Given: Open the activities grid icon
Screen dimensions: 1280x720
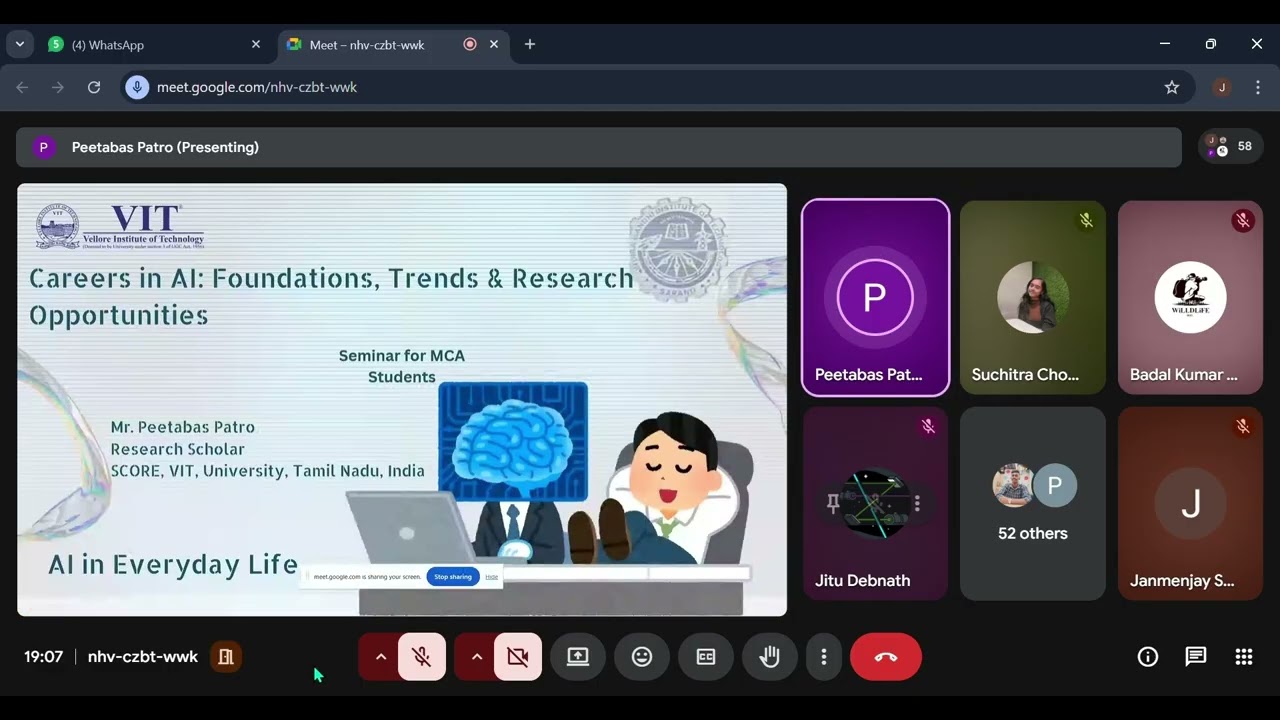Looking at the screenshot, I should coord(1244,657).
